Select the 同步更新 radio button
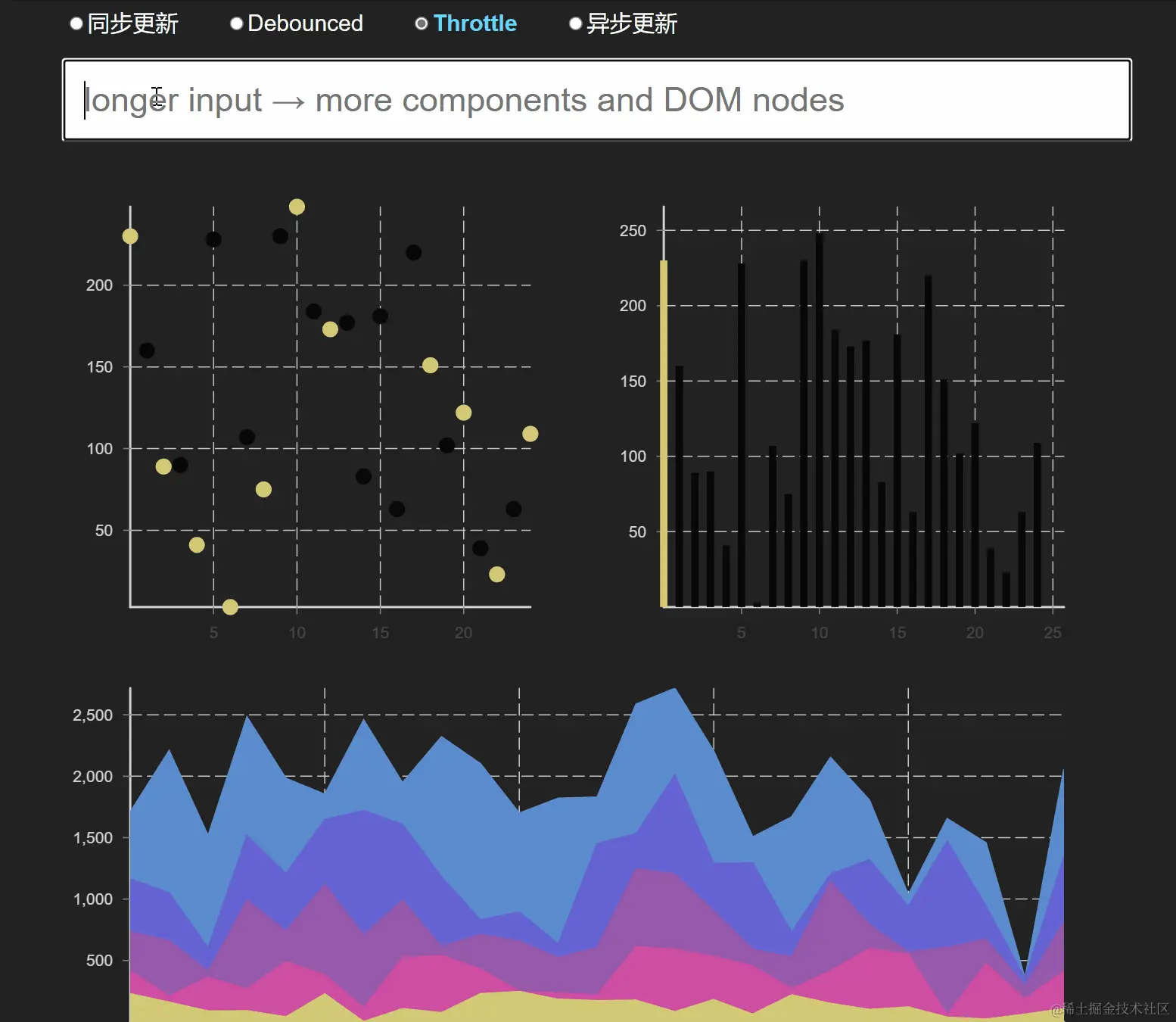The image size is (1176, 1022). pos(76,23)
